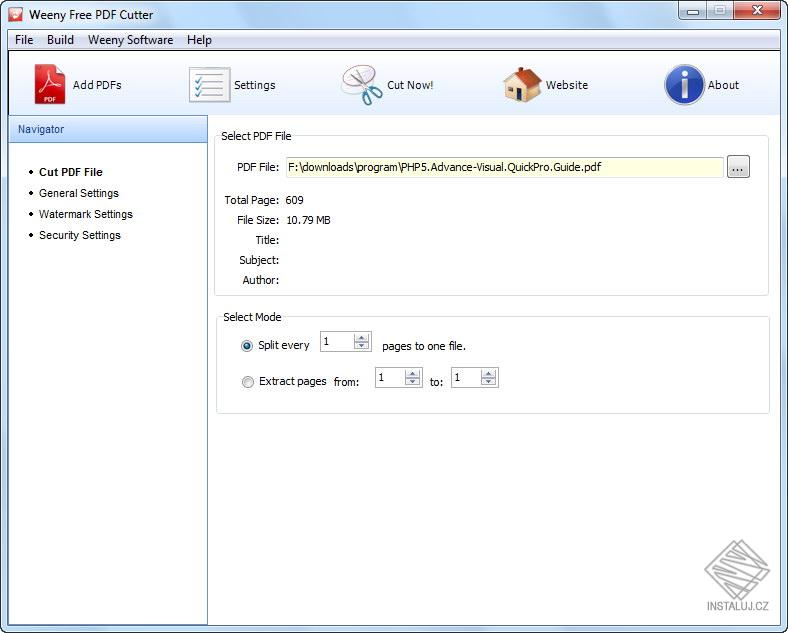The image size is (788, 633).
Task: Open Security Settings in Navigator
Action: 80,236
